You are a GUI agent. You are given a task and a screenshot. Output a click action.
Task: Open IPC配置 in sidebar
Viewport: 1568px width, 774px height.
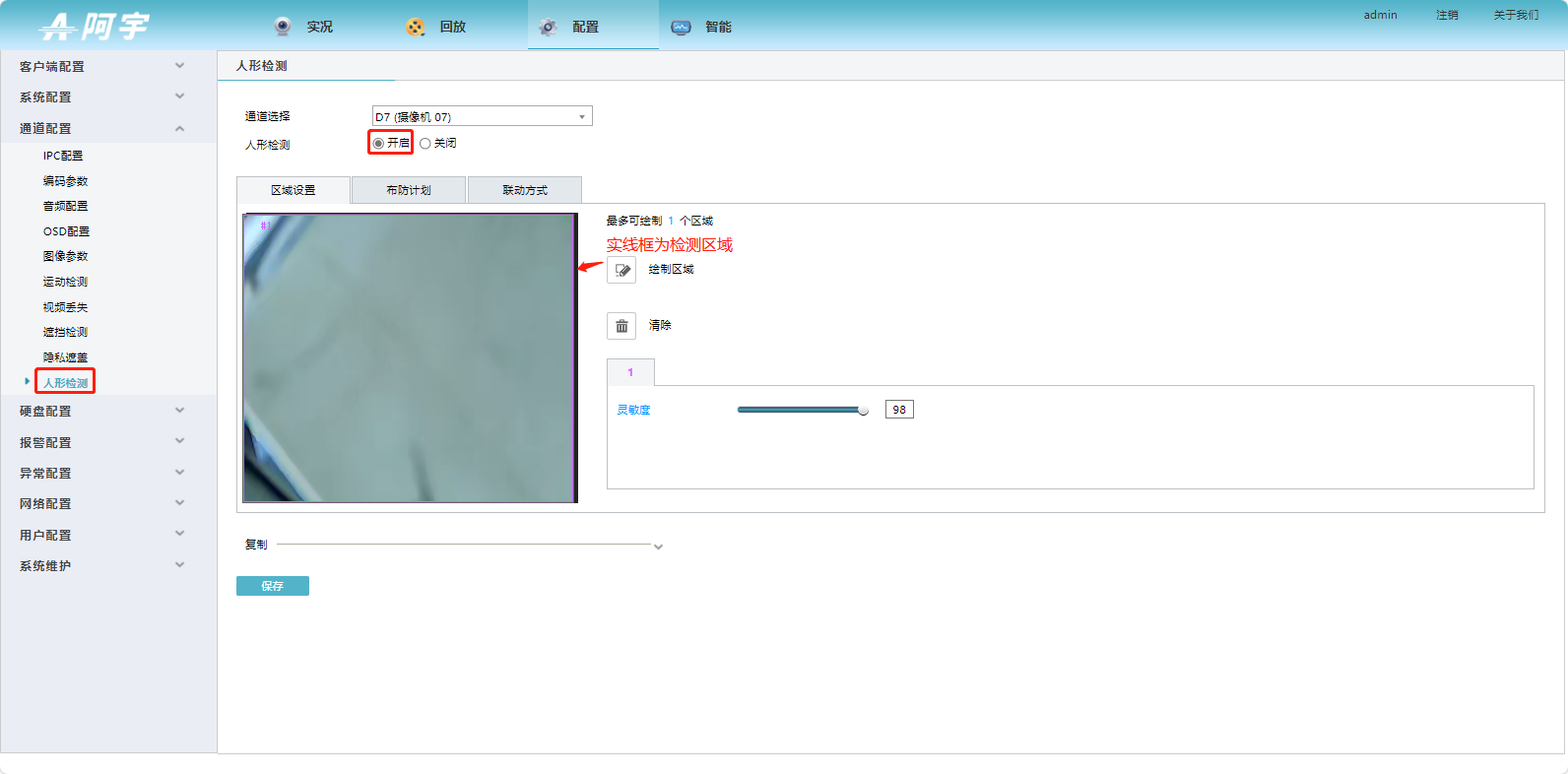(63, 156)
